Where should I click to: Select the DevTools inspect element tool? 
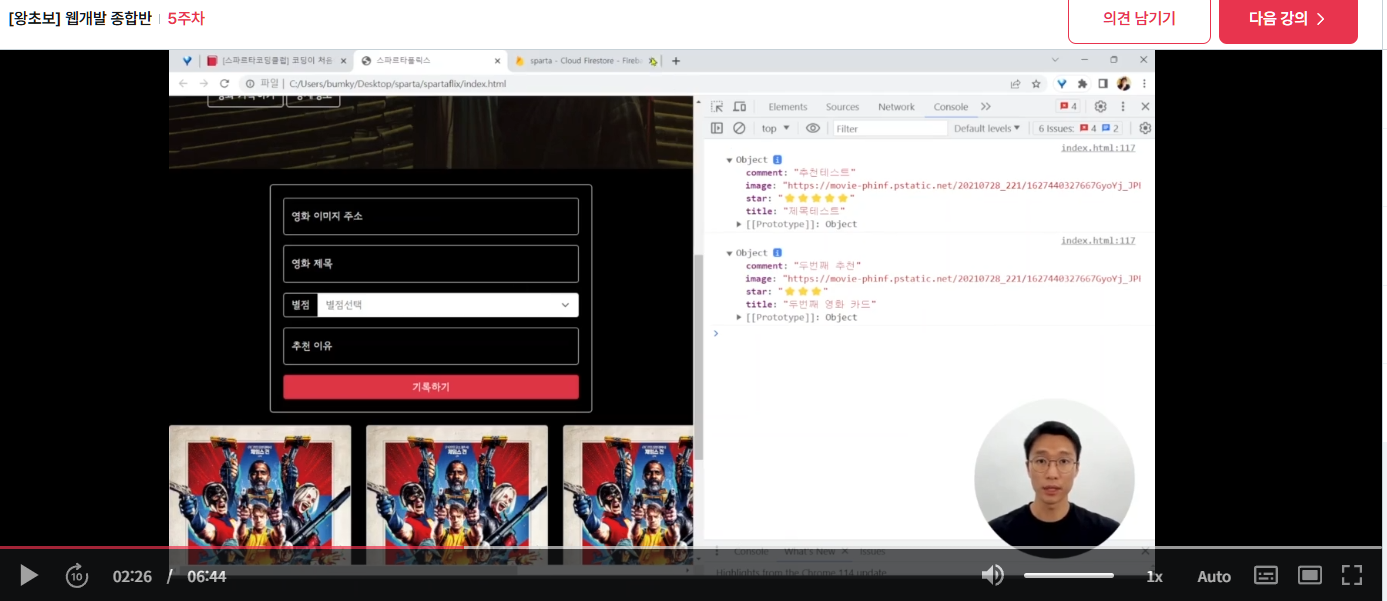coord(717,107)
